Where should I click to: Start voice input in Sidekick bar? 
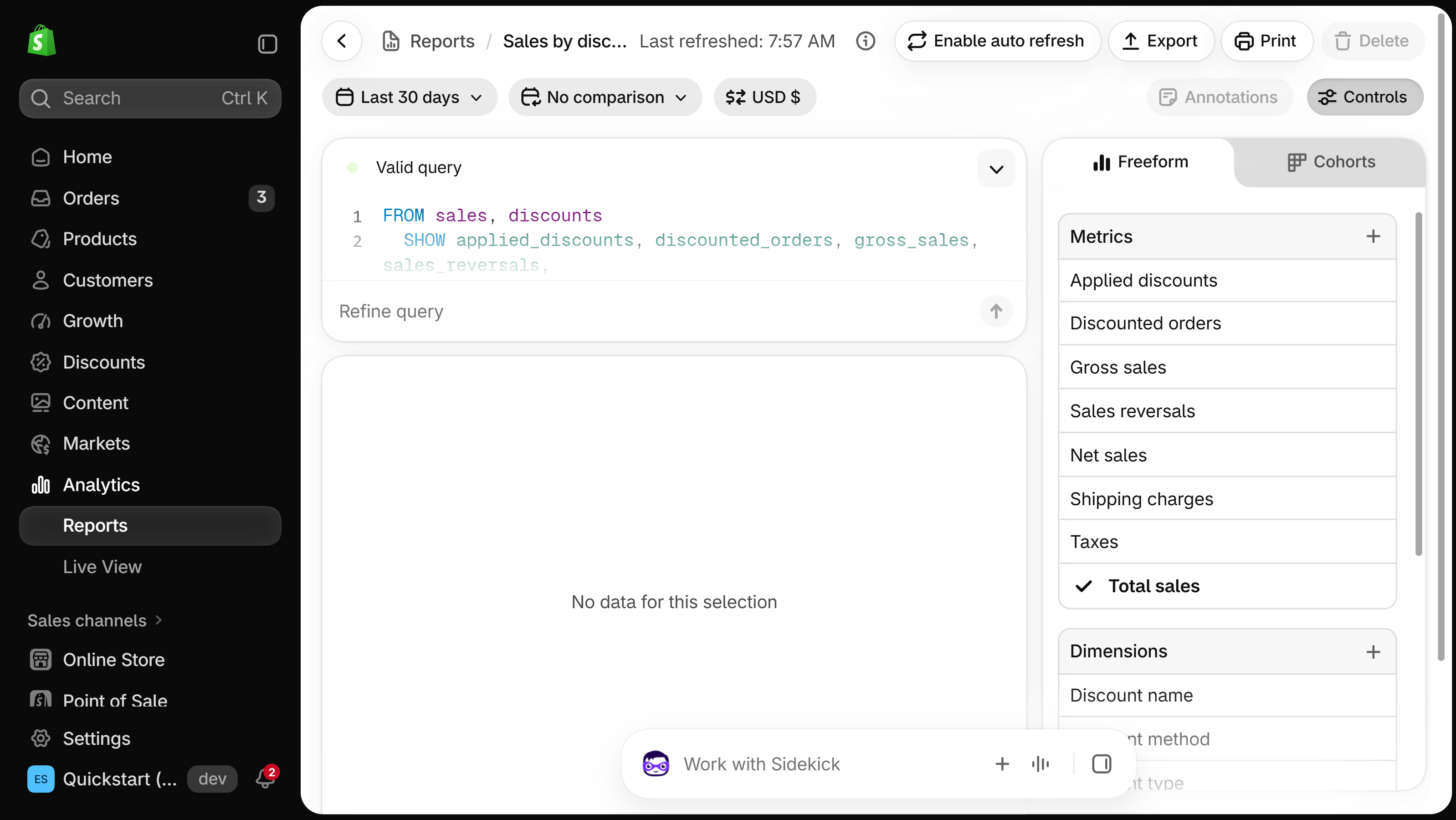(1040, 764)
